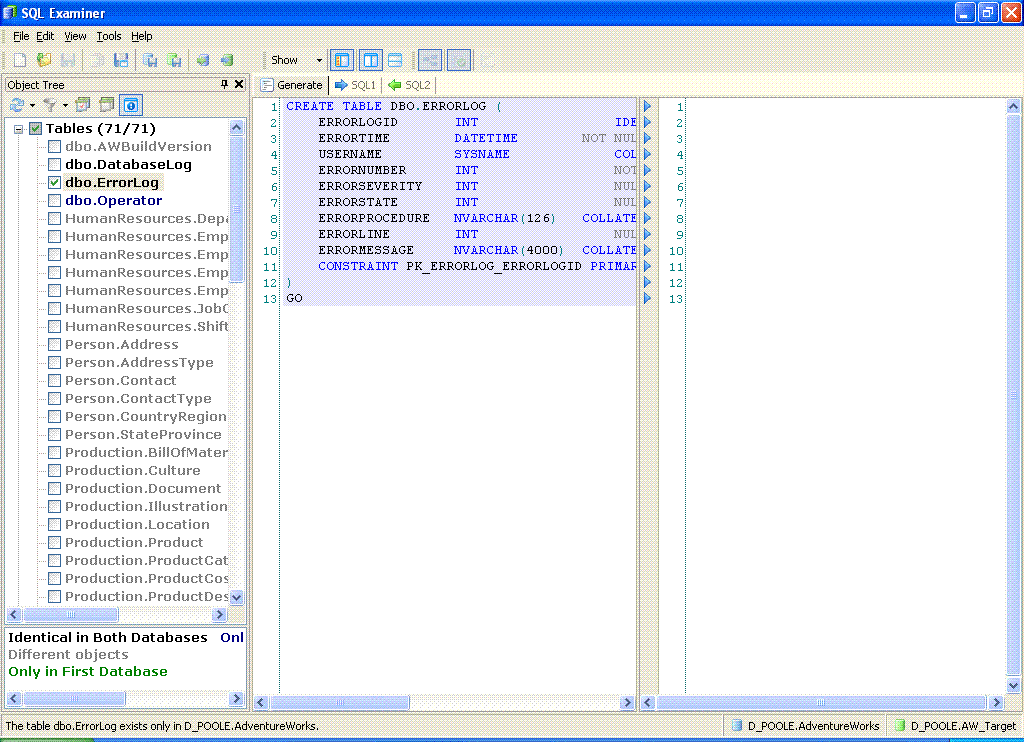The width and height of the screenshot is (1024, 742).
Task: Pin the Object Tree panel
Action: [x=225, y=85]
